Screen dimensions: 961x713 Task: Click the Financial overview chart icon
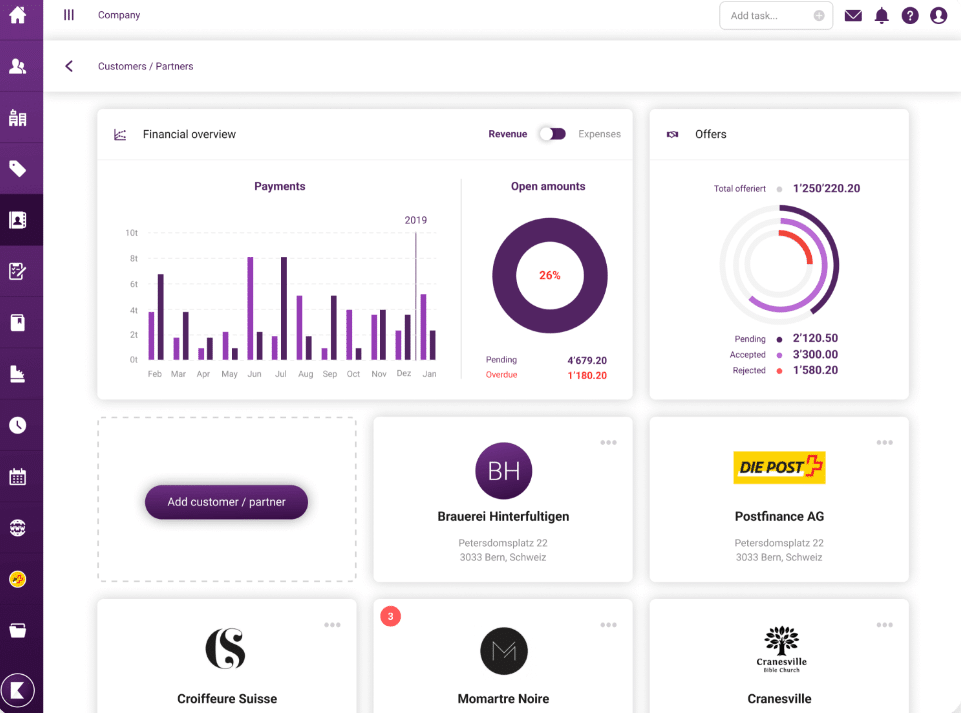[x=120, y=134]
